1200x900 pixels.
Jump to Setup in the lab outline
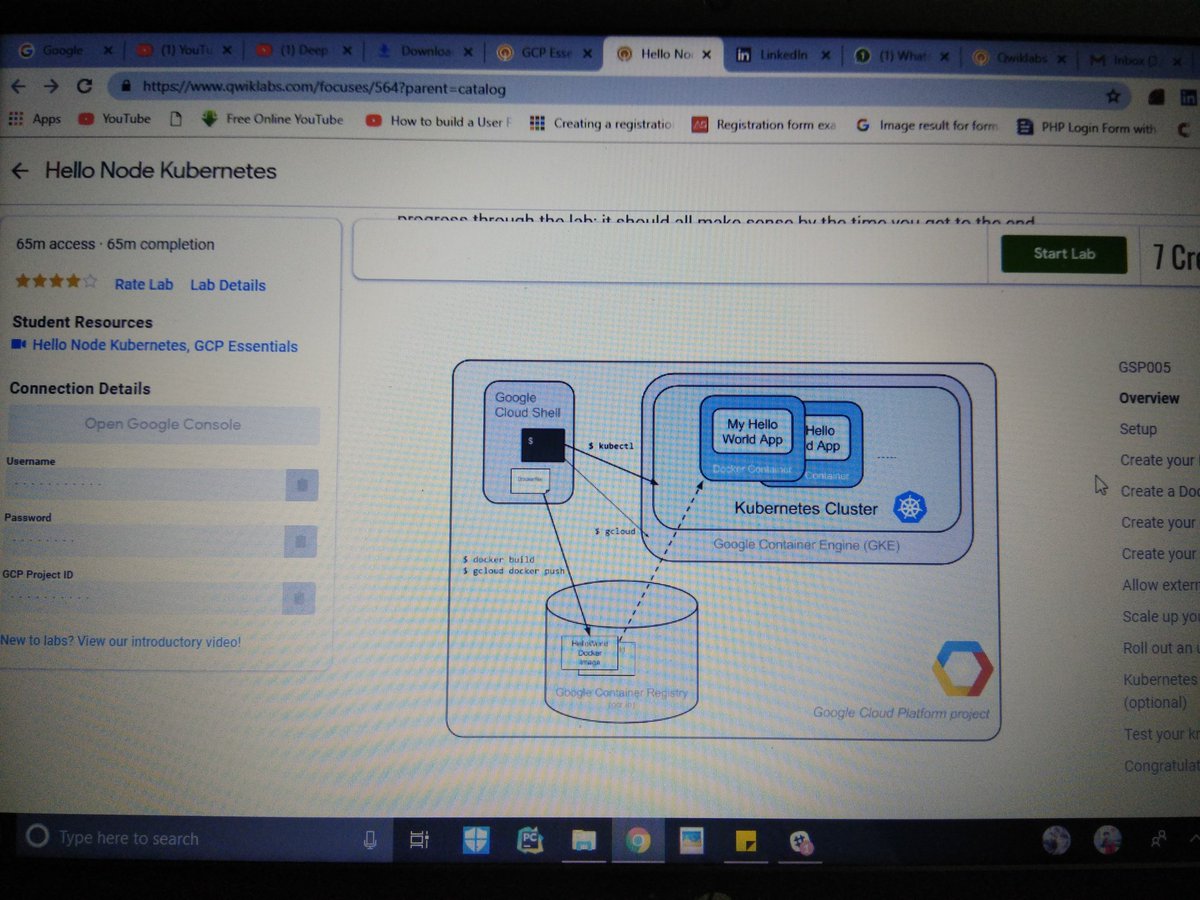(x=1138, y=429)
